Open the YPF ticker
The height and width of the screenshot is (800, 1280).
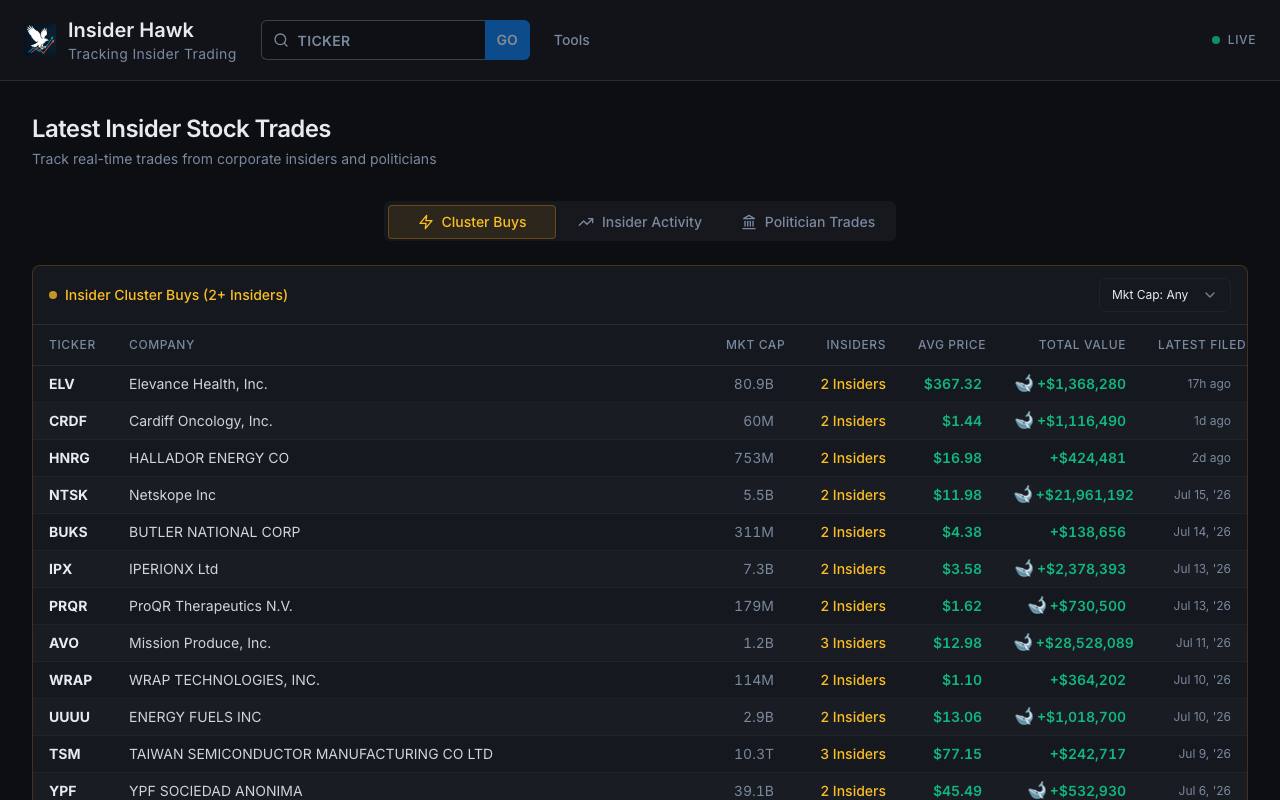click(63, 791)
